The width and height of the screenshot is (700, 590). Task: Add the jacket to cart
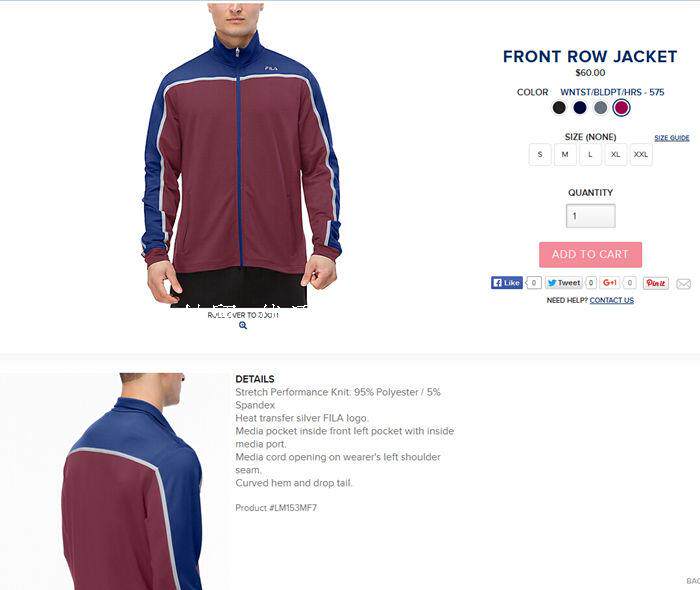pyautogui.click(x=590, y=254)
